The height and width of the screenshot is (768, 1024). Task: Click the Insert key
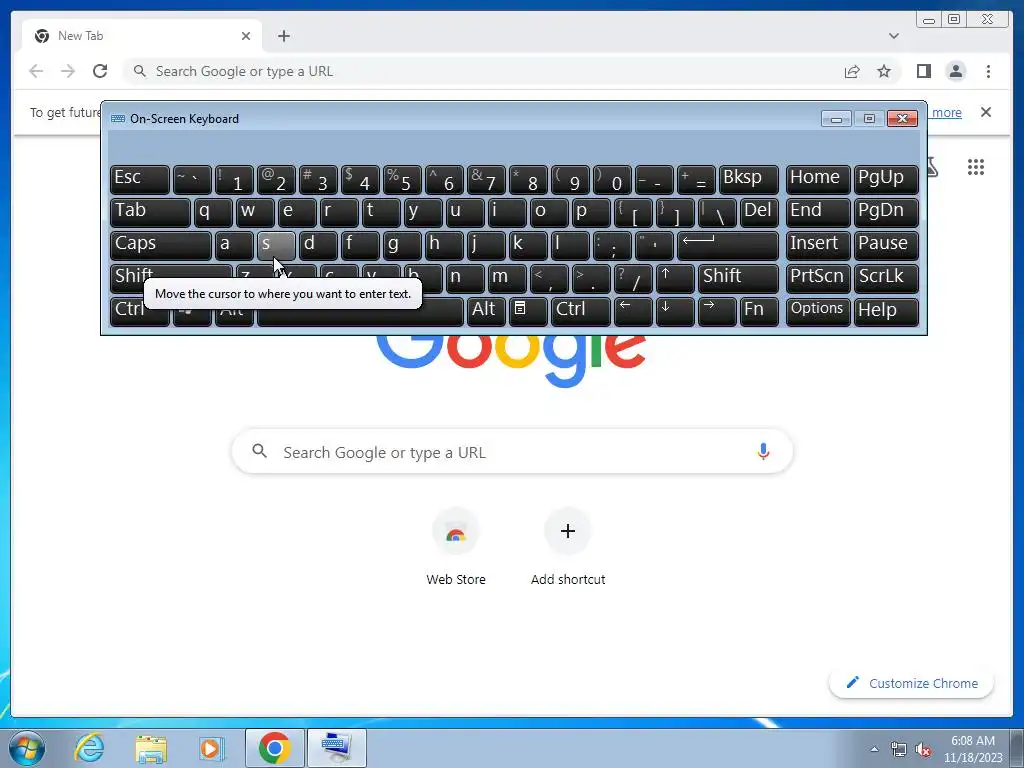[818, 245]
